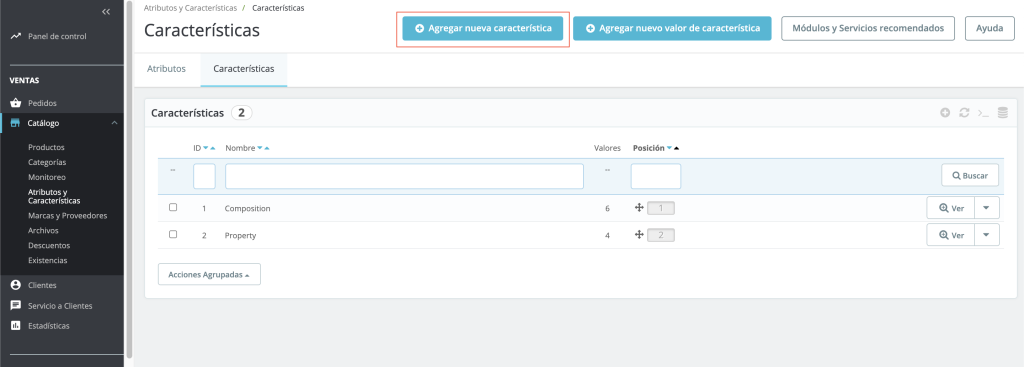Open Archivos in sidebar
The height and width of the screenshot is (367, 1024).
point(43,231)
